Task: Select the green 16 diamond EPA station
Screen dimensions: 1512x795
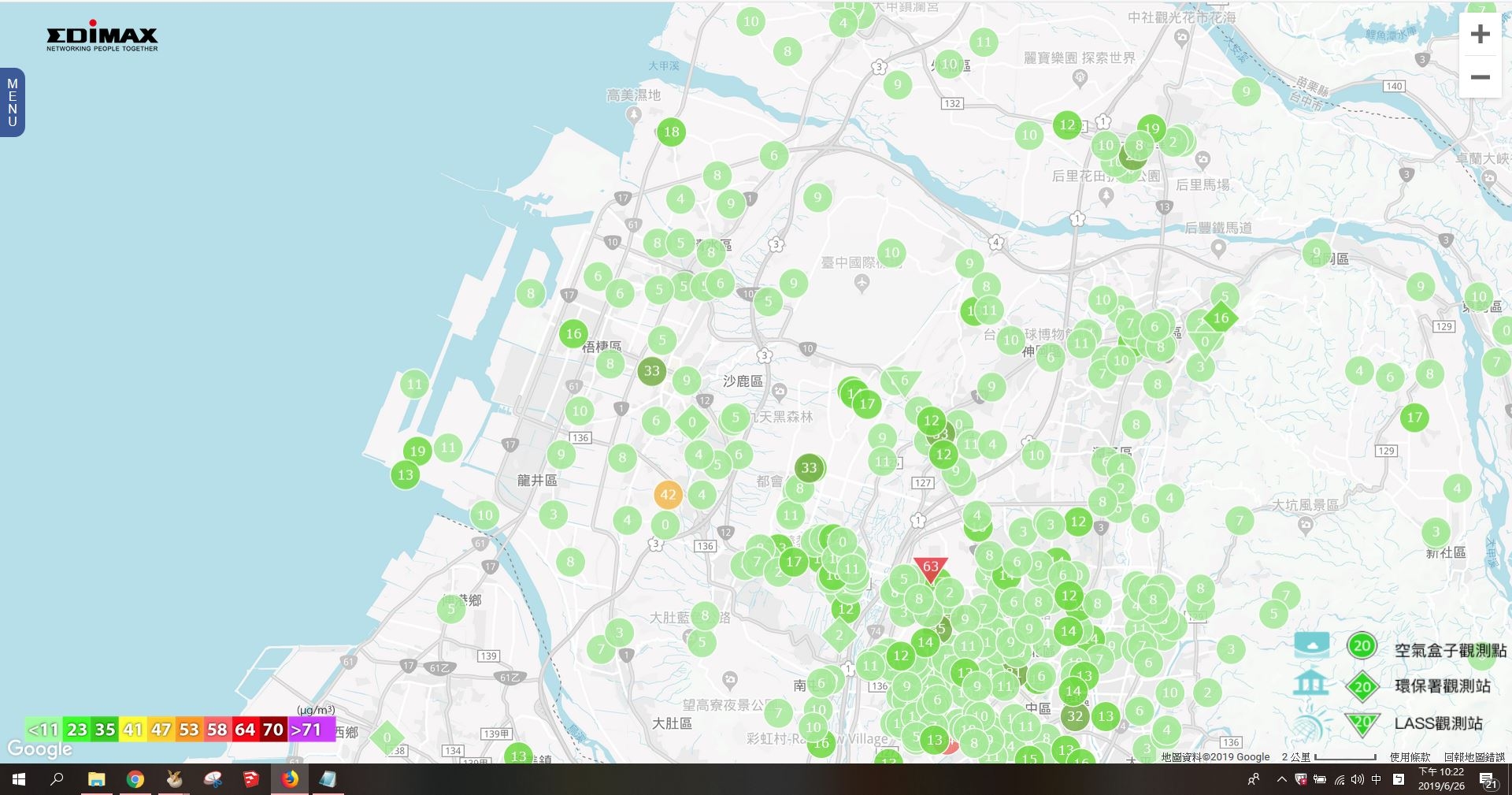Action: [x=1221, y=318]
